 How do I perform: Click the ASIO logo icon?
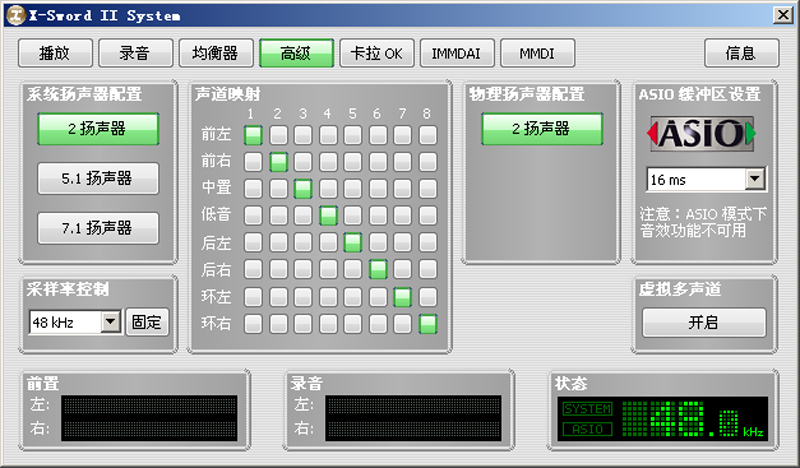point(699,133)
